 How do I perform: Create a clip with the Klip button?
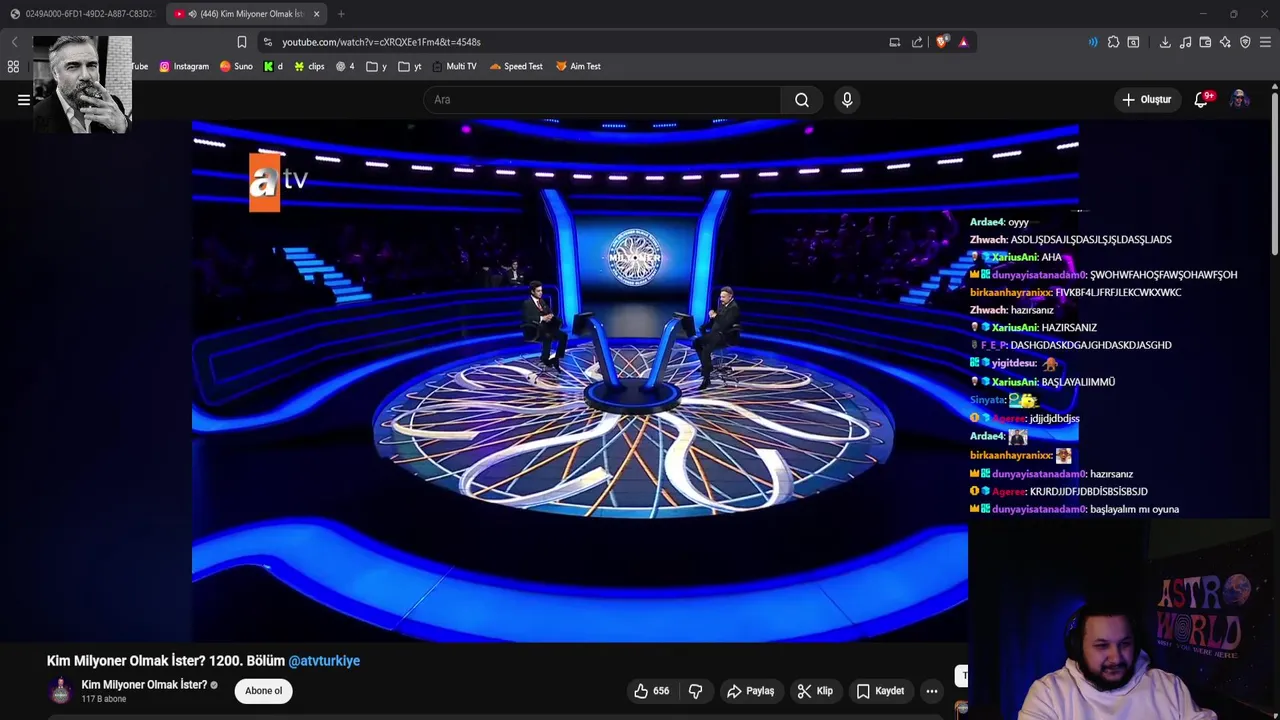coord(815,691)
